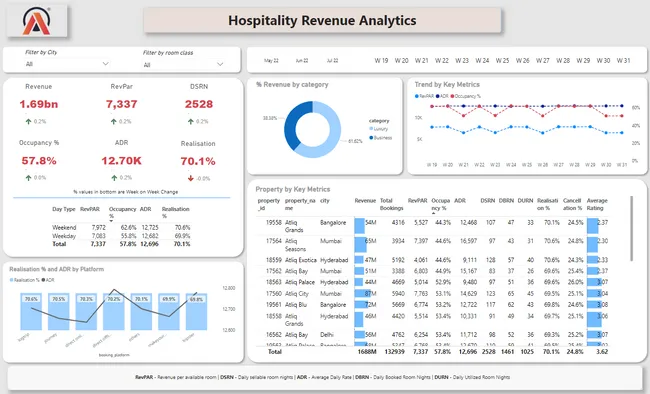Open the Filter by room class dropdown
The image size is (650, 394).
[183, 65]
